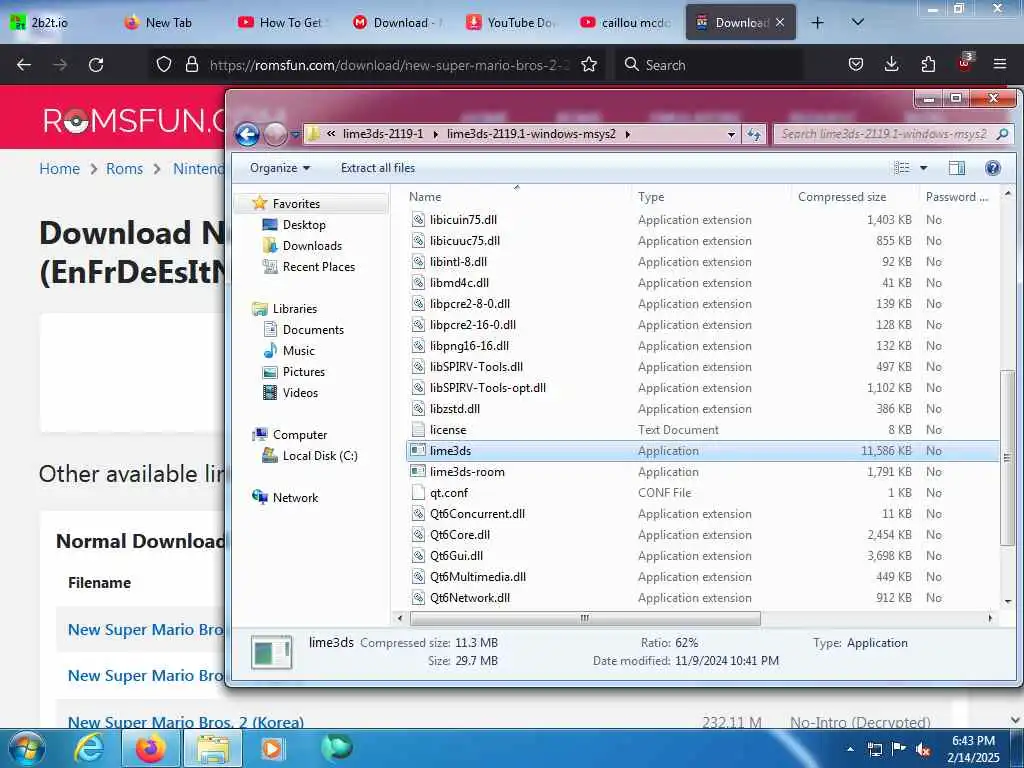Click the Explorer refresh button

coord(754,135)
